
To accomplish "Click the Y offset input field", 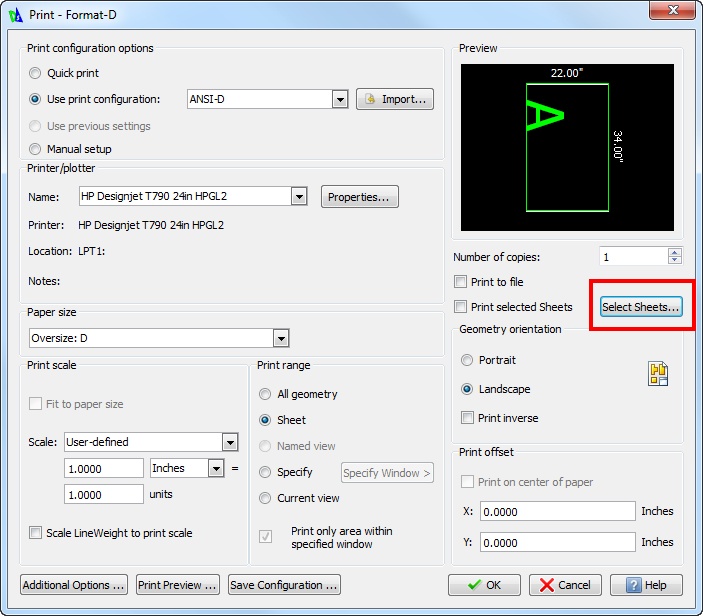I will tap(557, 542).
